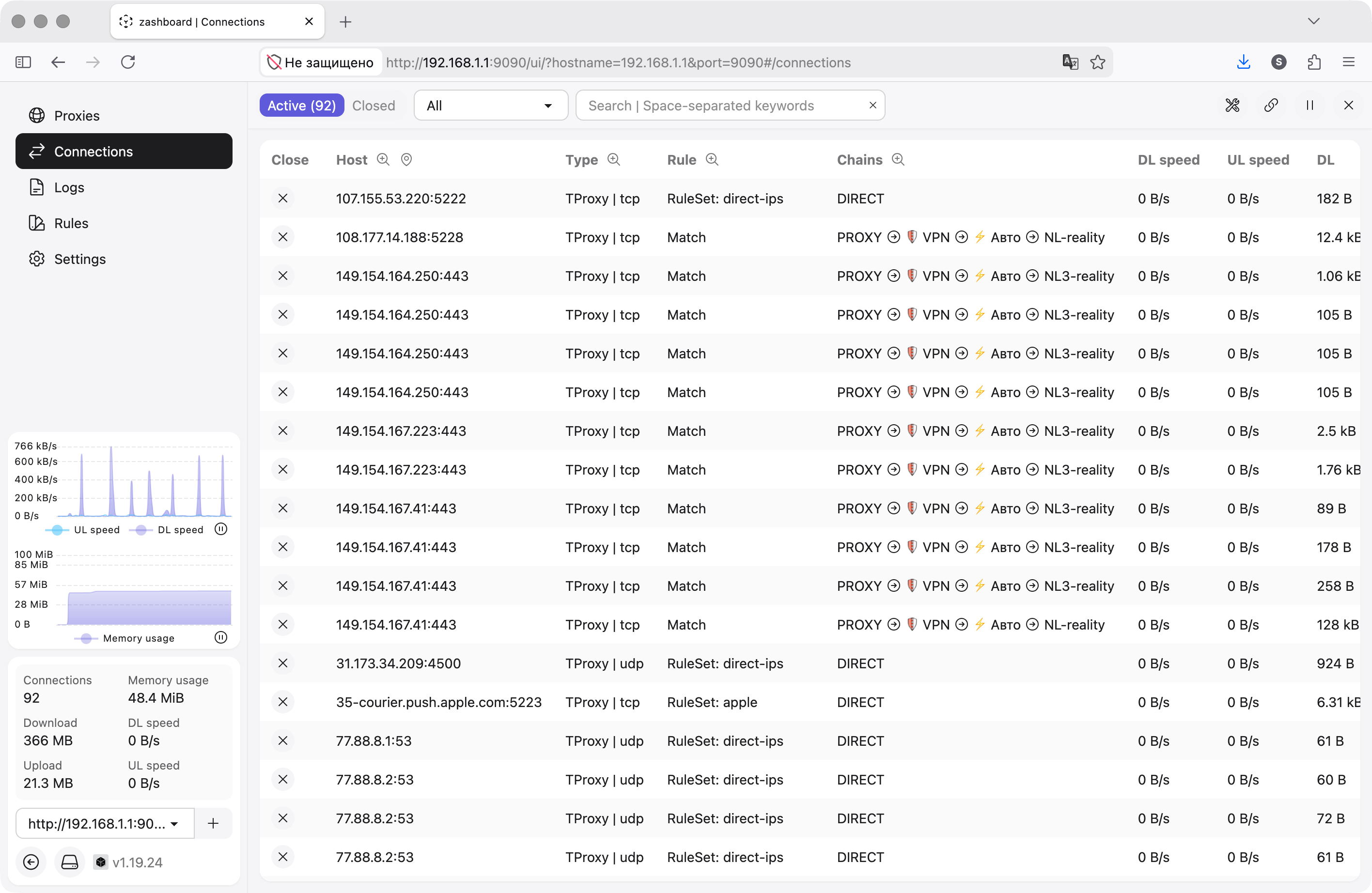
Task: Collapse the sidebar with arrow-left icon
Action: (31, 862)
